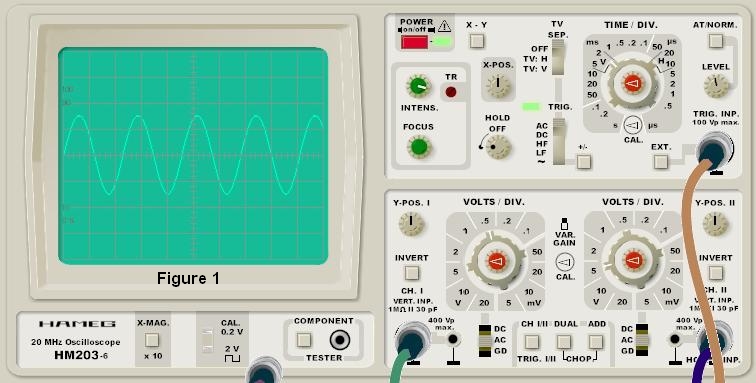The width and height of the screenshot is (756, 383).
Task: Click the Y-POS. I knob
Action: [x=411, y=224]
